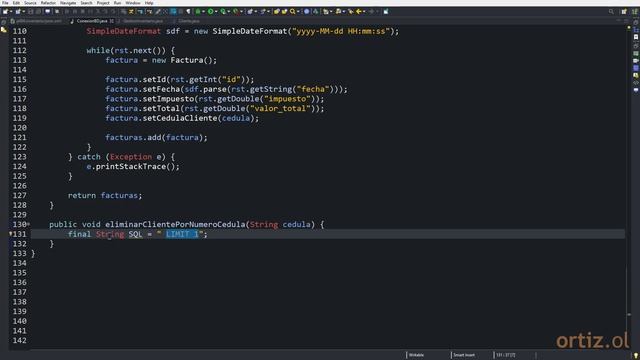Open the Help menu
This screenshot has width=640, height=360.
149,3
